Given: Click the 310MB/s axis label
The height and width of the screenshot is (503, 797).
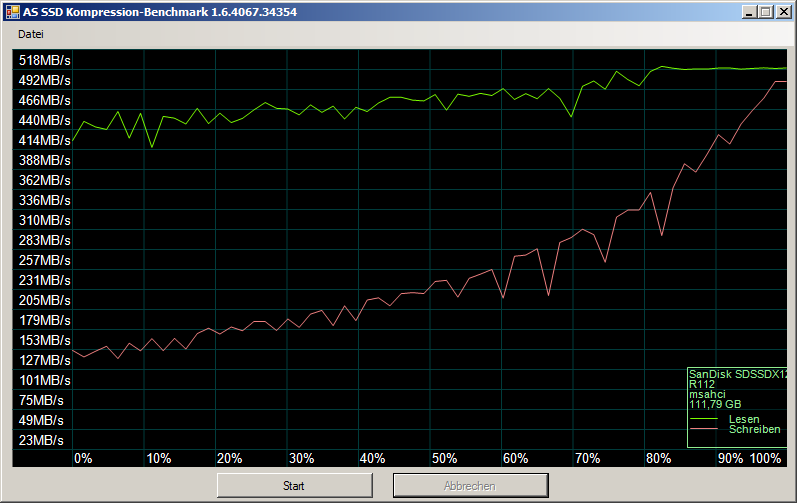Looking at the screenshot, I should coord(44,221).
